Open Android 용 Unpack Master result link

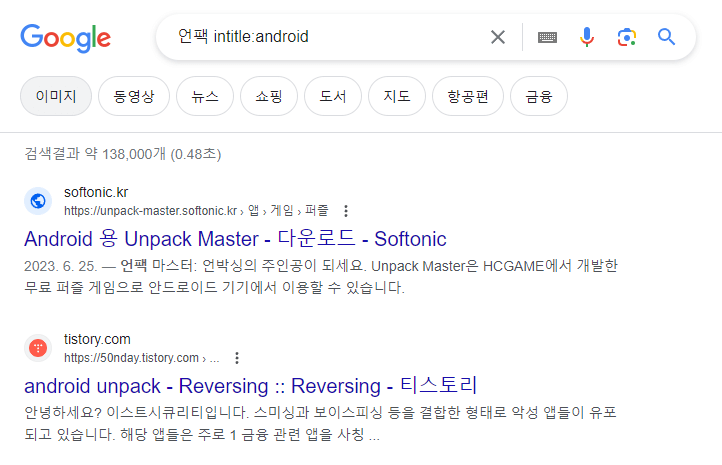click(235, 239)
